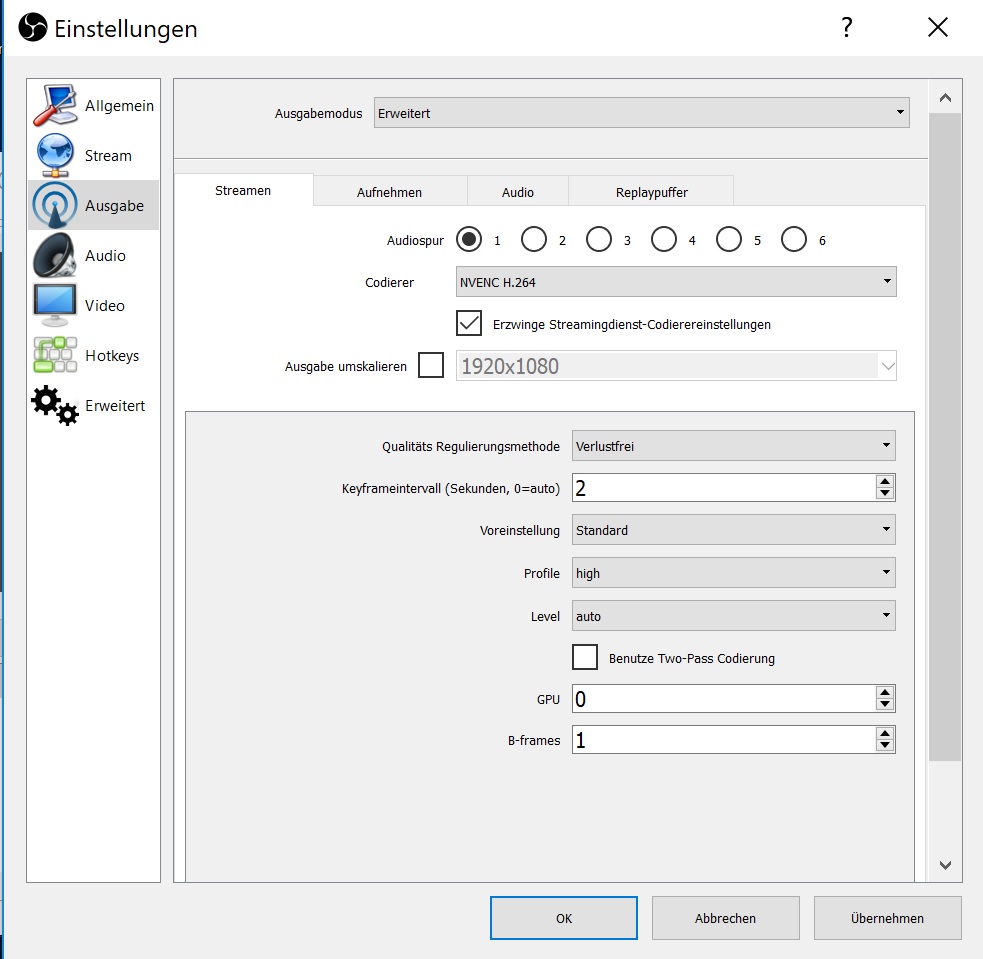Open the Codierer NVENC H.264 dropdown

point(675,282)
